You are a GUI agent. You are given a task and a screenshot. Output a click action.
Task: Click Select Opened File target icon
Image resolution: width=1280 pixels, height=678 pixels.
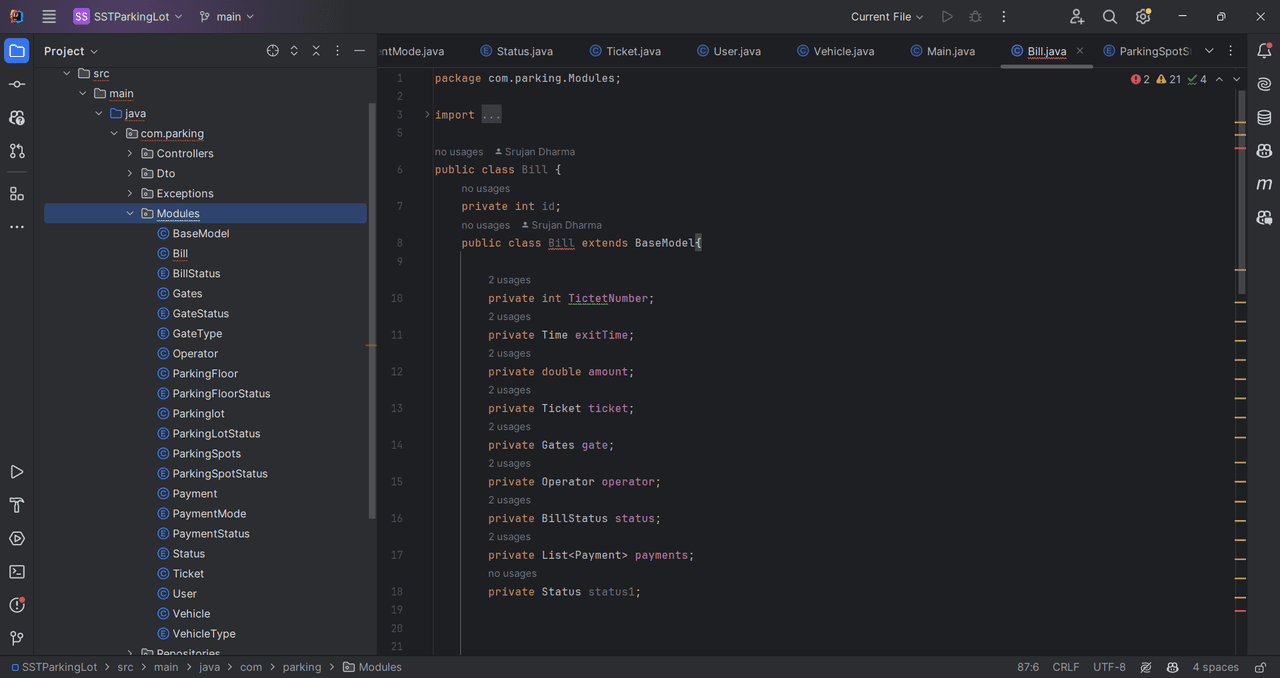point(272,51)
